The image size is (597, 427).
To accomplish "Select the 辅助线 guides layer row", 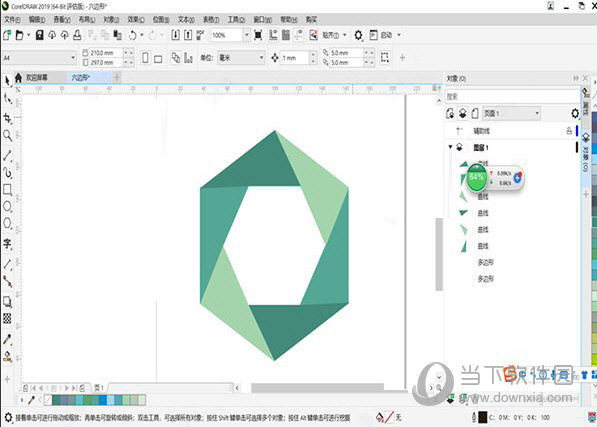I will point(511,131).
